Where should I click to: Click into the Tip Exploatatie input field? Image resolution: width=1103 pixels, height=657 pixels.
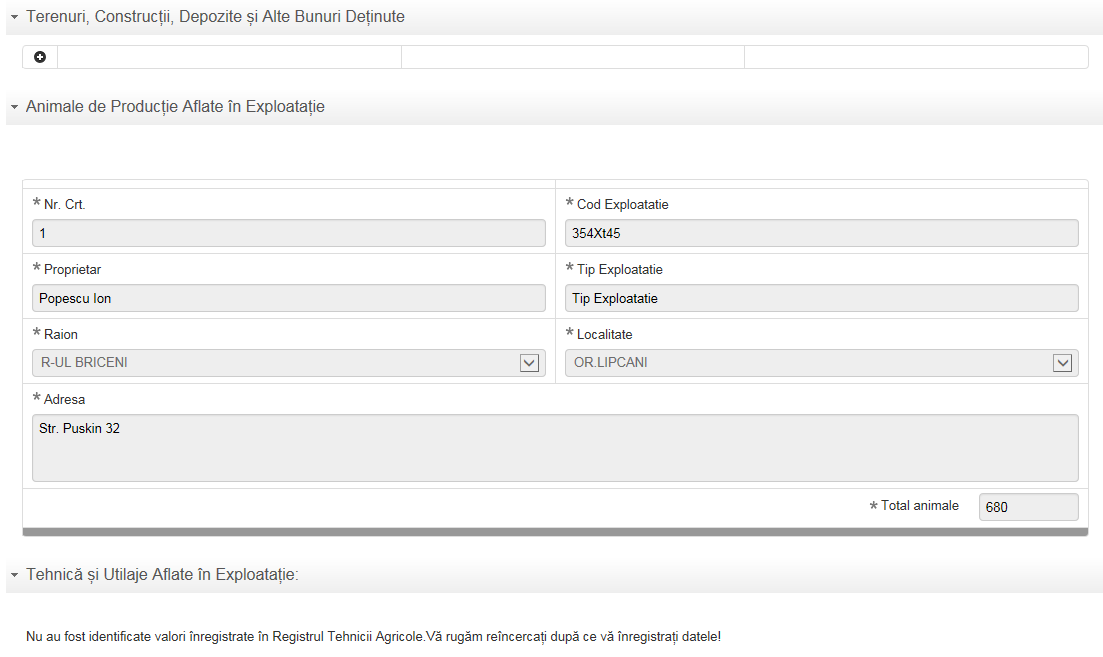click(821, 298)
